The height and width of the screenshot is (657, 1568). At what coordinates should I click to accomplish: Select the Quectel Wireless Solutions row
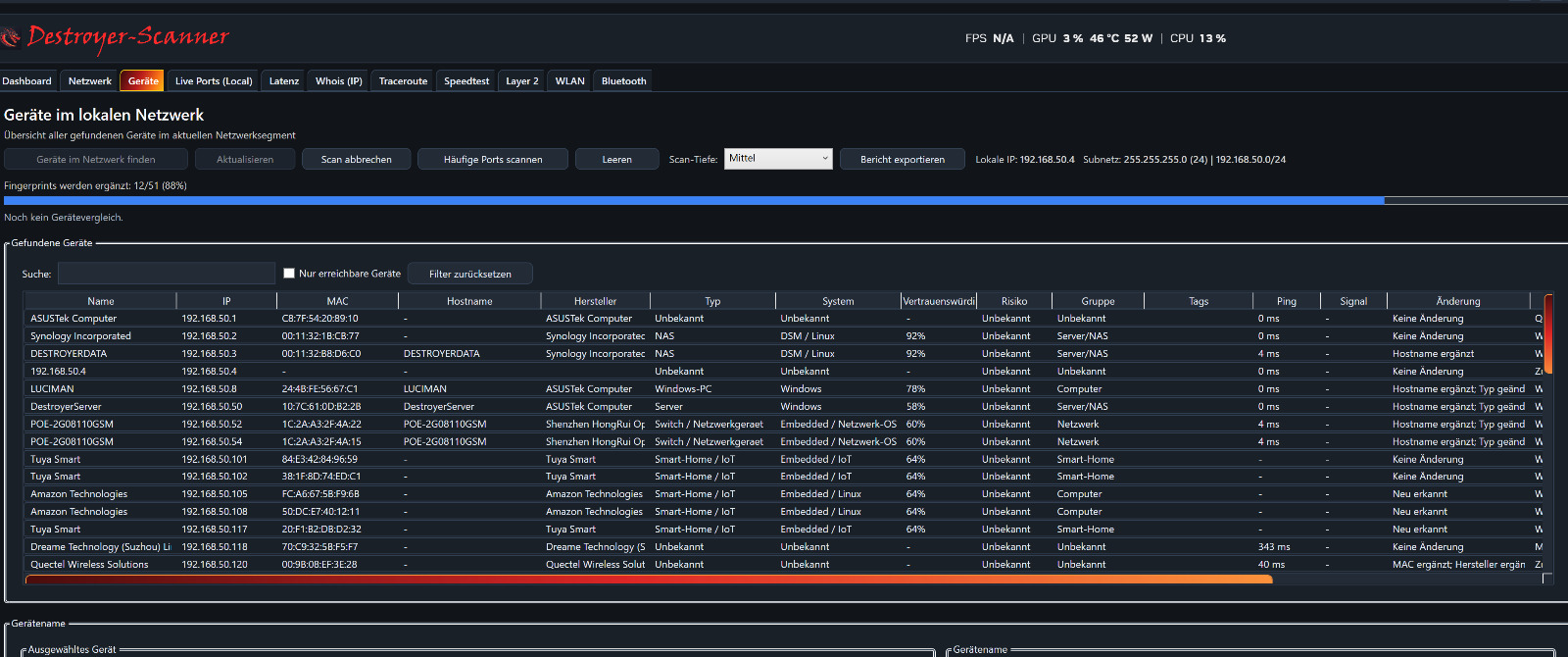(784, 565)
